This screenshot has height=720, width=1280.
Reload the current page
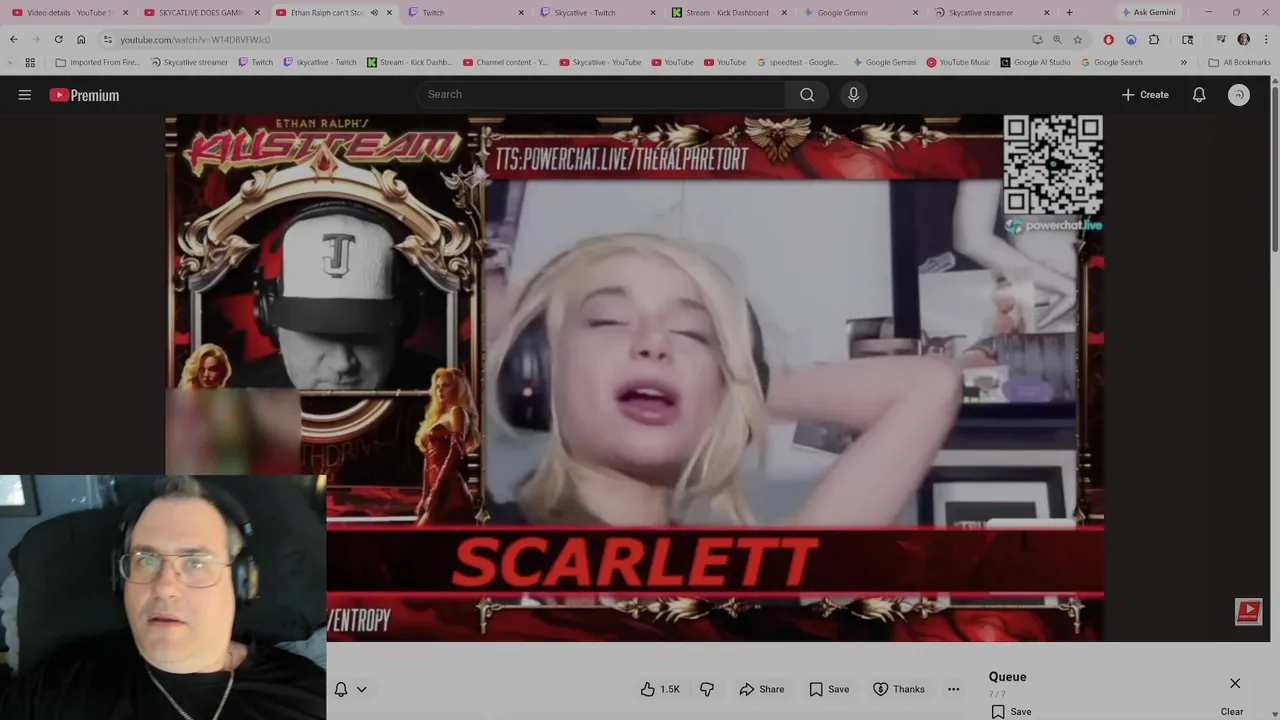[x=58, y=39]
